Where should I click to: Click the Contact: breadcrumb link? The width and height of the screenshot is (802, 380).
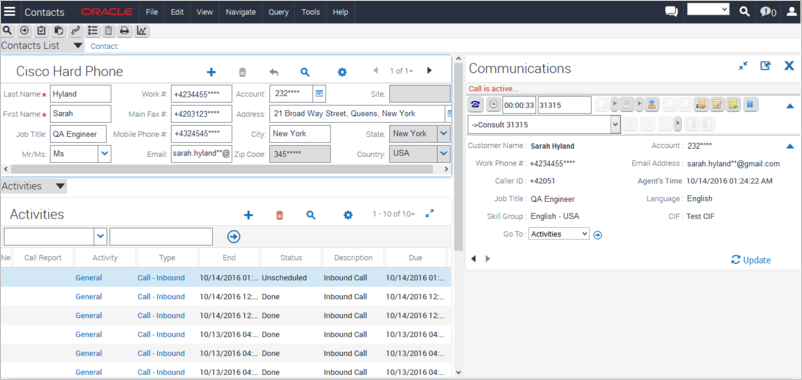coord(104,46)
